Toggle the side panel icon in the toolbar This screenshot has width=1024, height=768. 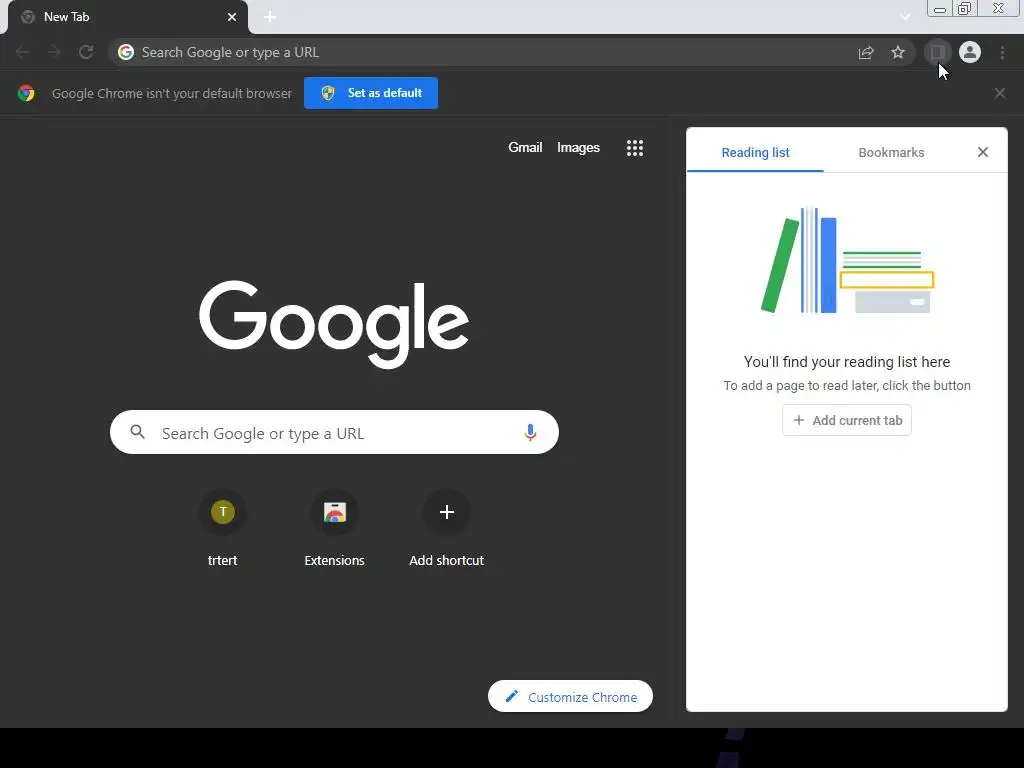coord(938,52)
